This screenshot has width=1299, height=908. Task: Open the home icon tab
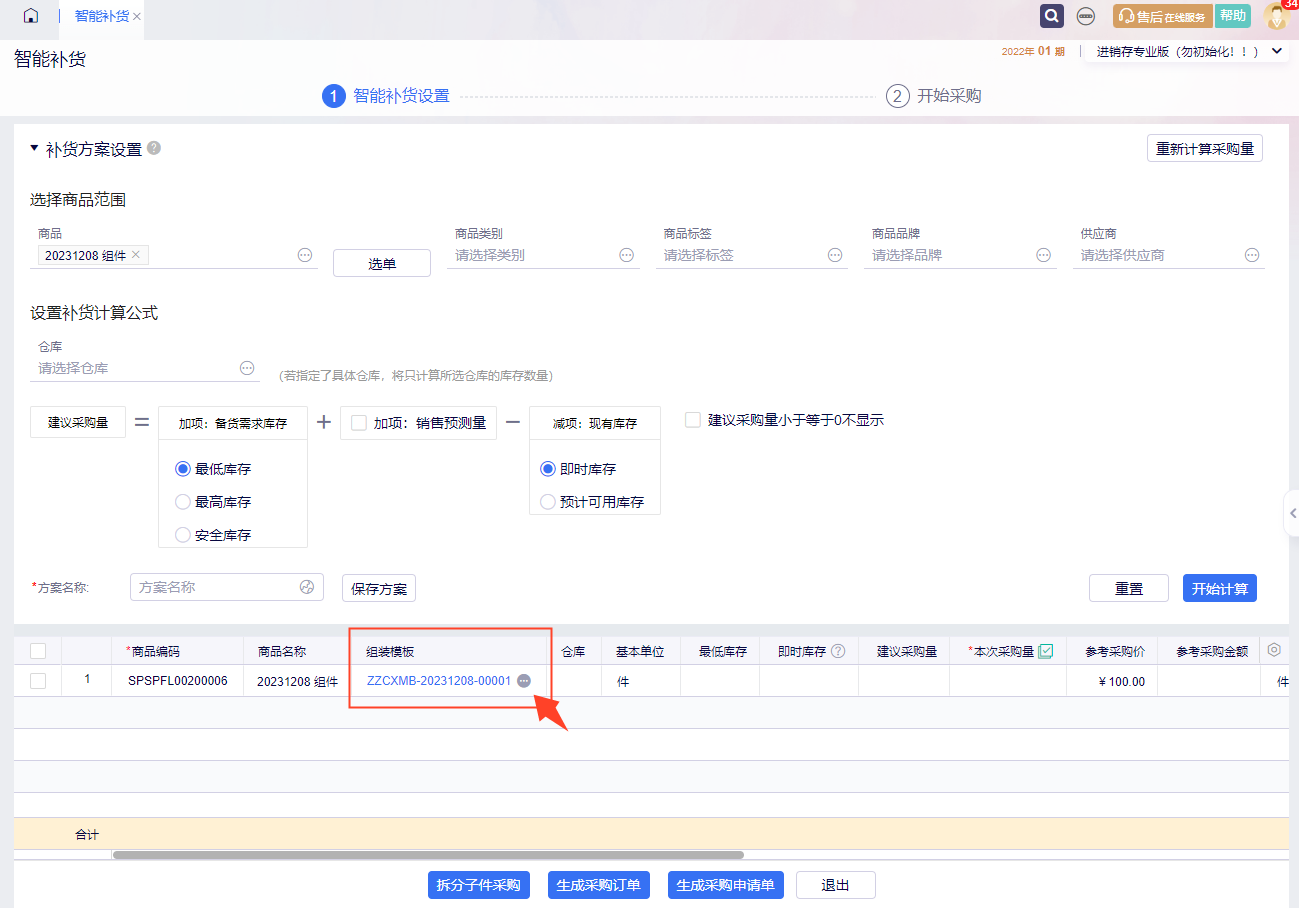point(31,16)
